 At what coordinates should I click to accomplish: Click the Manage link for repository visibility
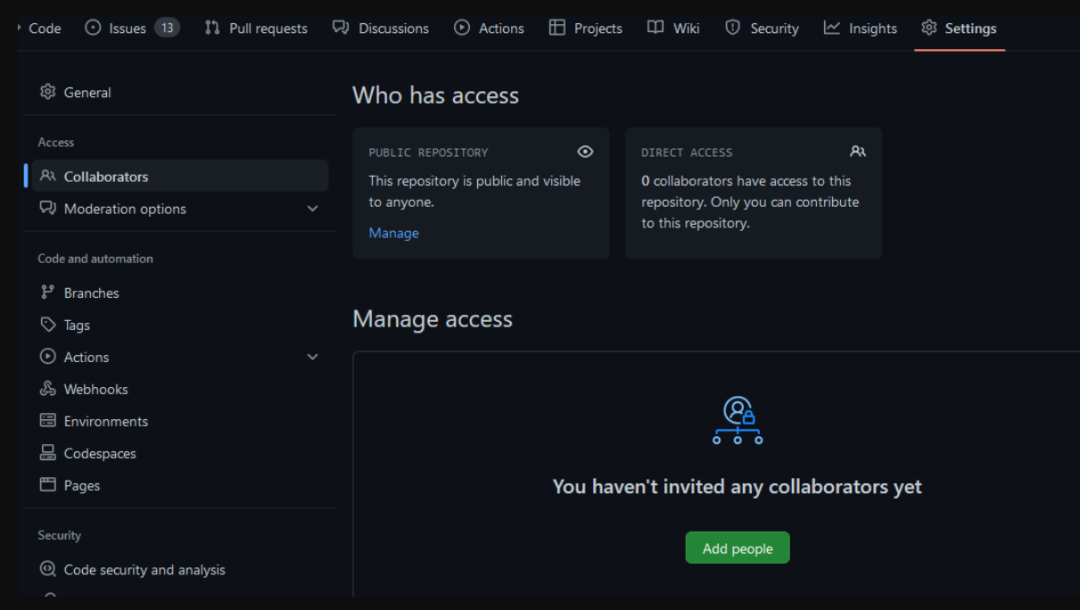click(393, 233)
